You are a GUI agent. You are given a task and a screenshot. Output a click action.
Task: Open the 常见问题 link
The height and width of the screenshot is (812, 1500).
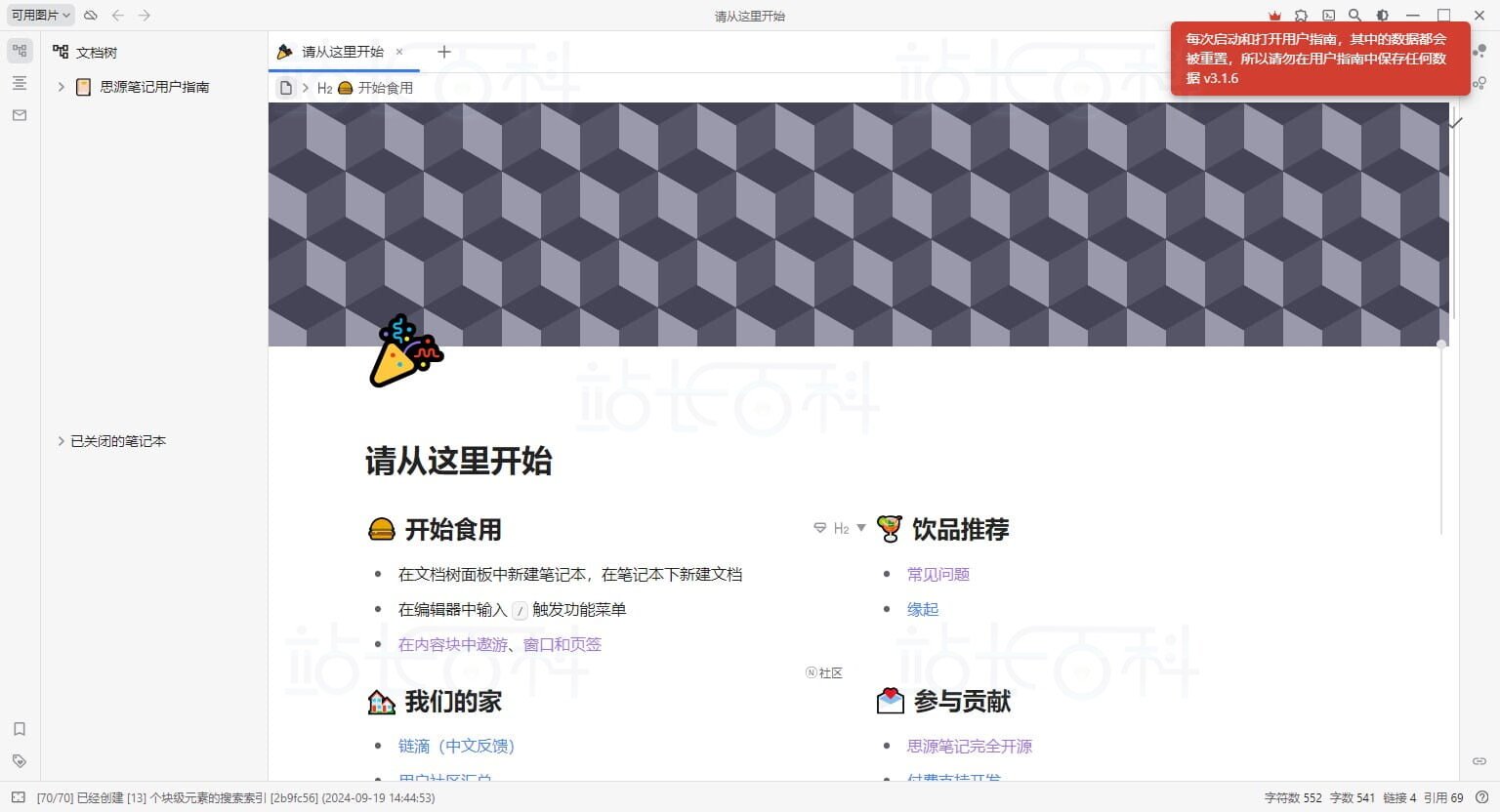(937, 574)
